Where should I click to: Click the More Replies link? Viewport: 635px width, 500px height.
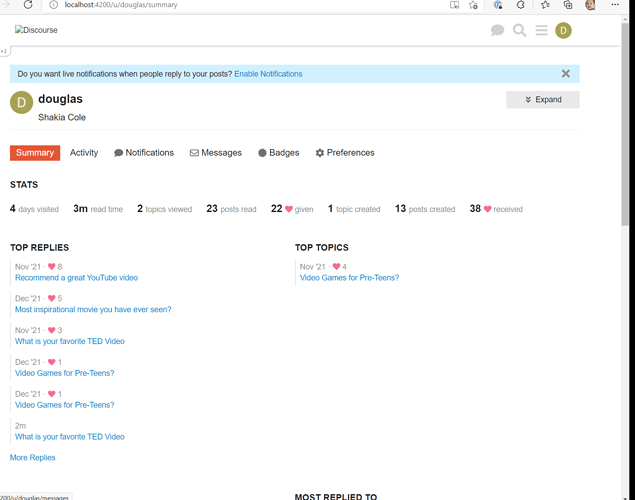(32, 457)
